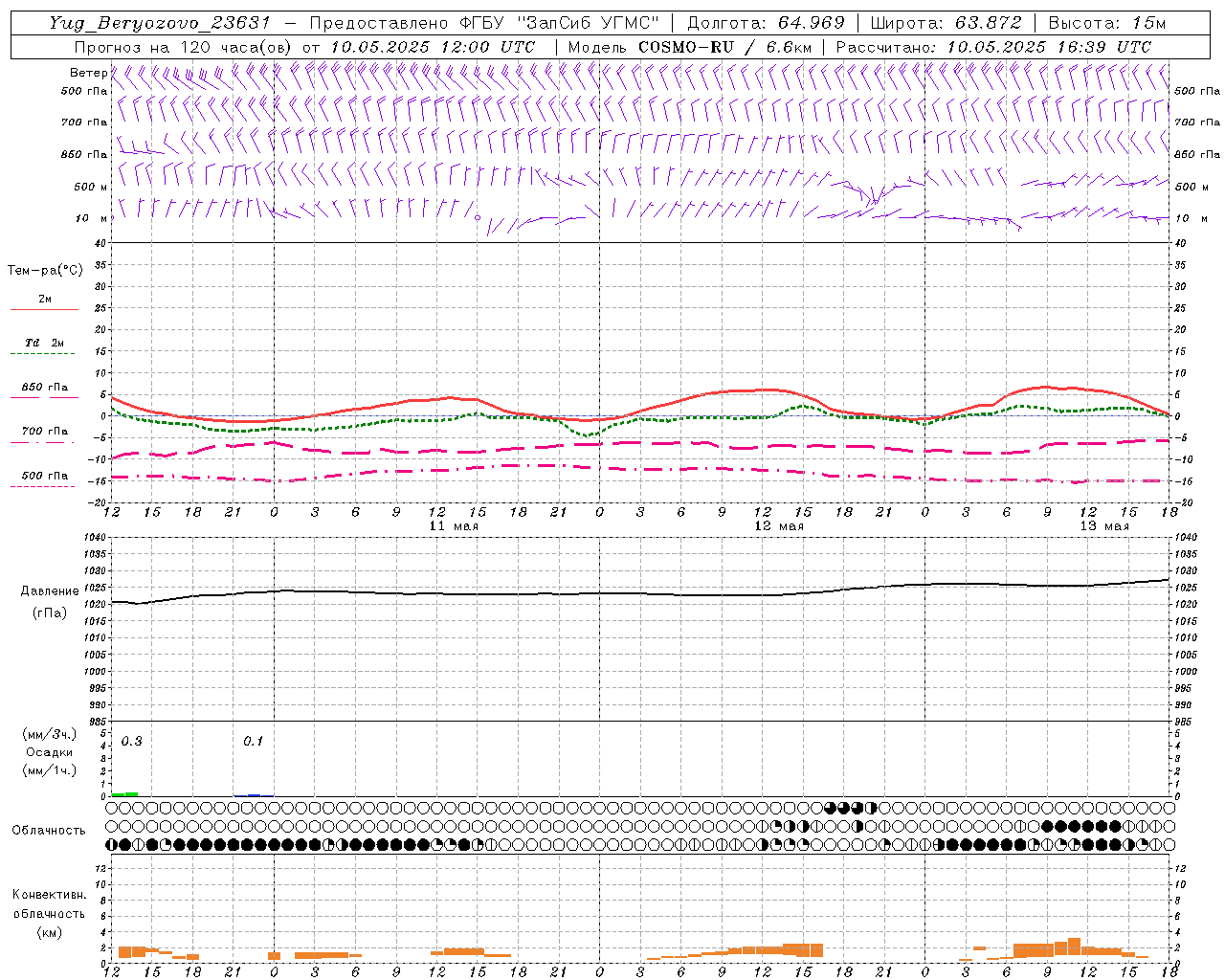
Task: Click the Осадки precipitation label
Action: point(50,752)
